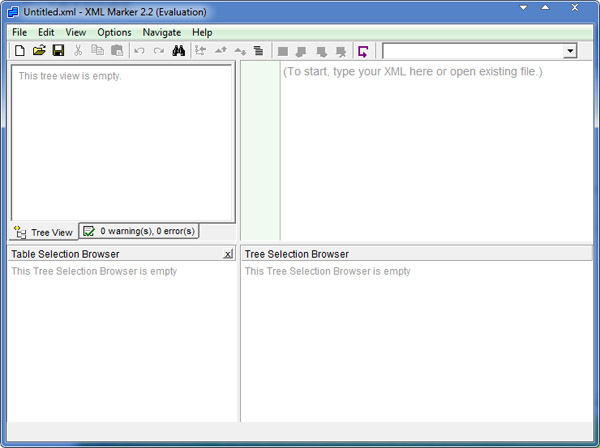Click inside the toolbar combo box field

pos(473,51)
